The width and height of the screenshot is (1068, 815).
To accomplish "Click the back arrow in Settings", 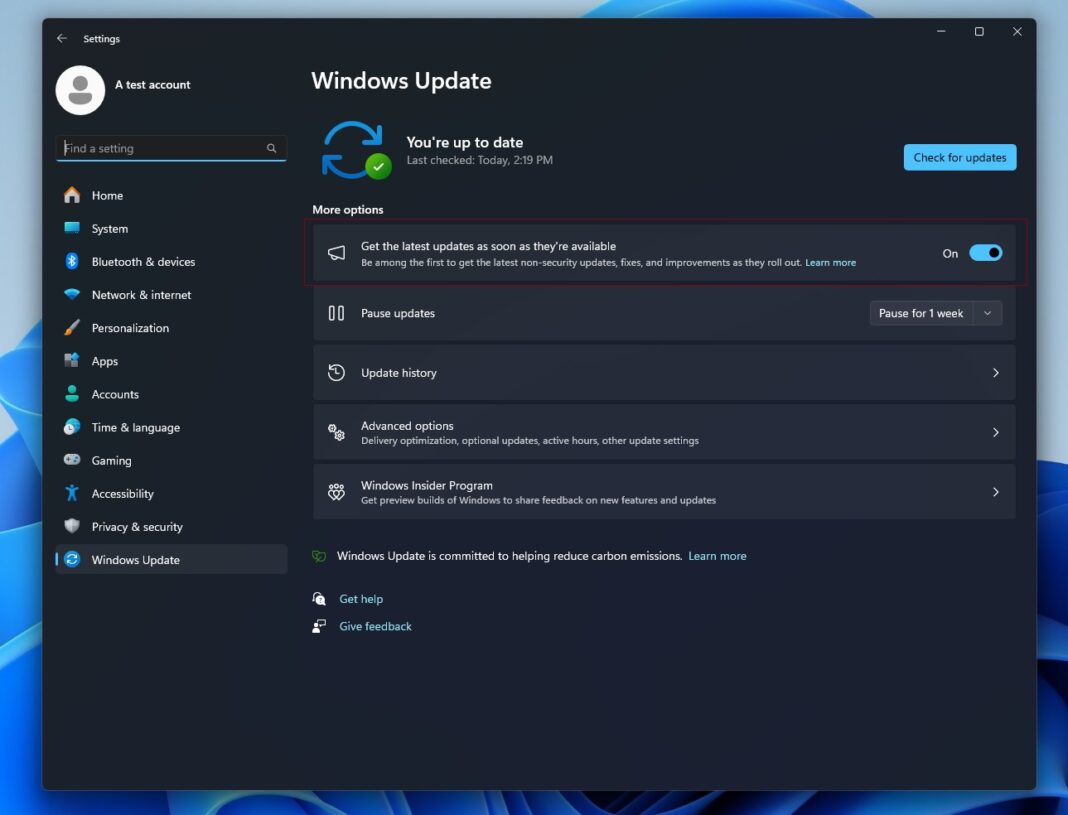I will pyautogui.click(x=63, y=38).
